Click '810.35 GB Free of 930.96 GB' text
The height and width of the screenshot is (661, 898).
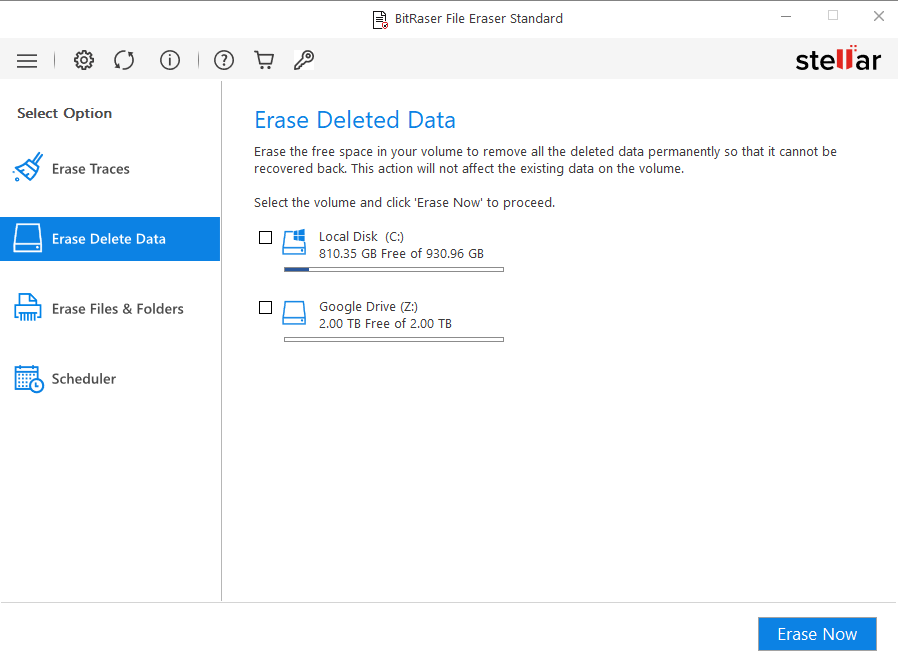coord(401,254)
